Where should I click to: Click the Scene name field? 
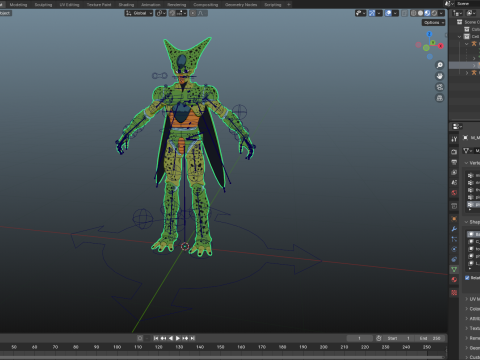(468, 4)
